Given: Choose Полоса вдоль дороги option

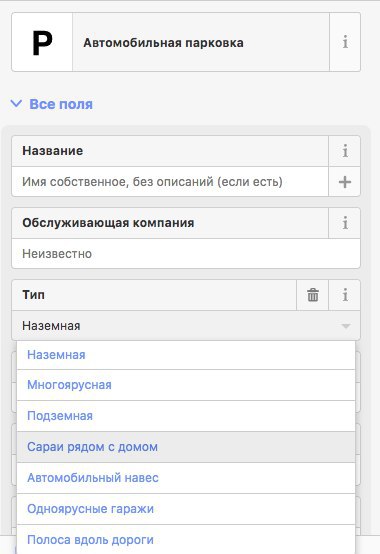Looking at the screenshot, I should [x=186, y=540].
